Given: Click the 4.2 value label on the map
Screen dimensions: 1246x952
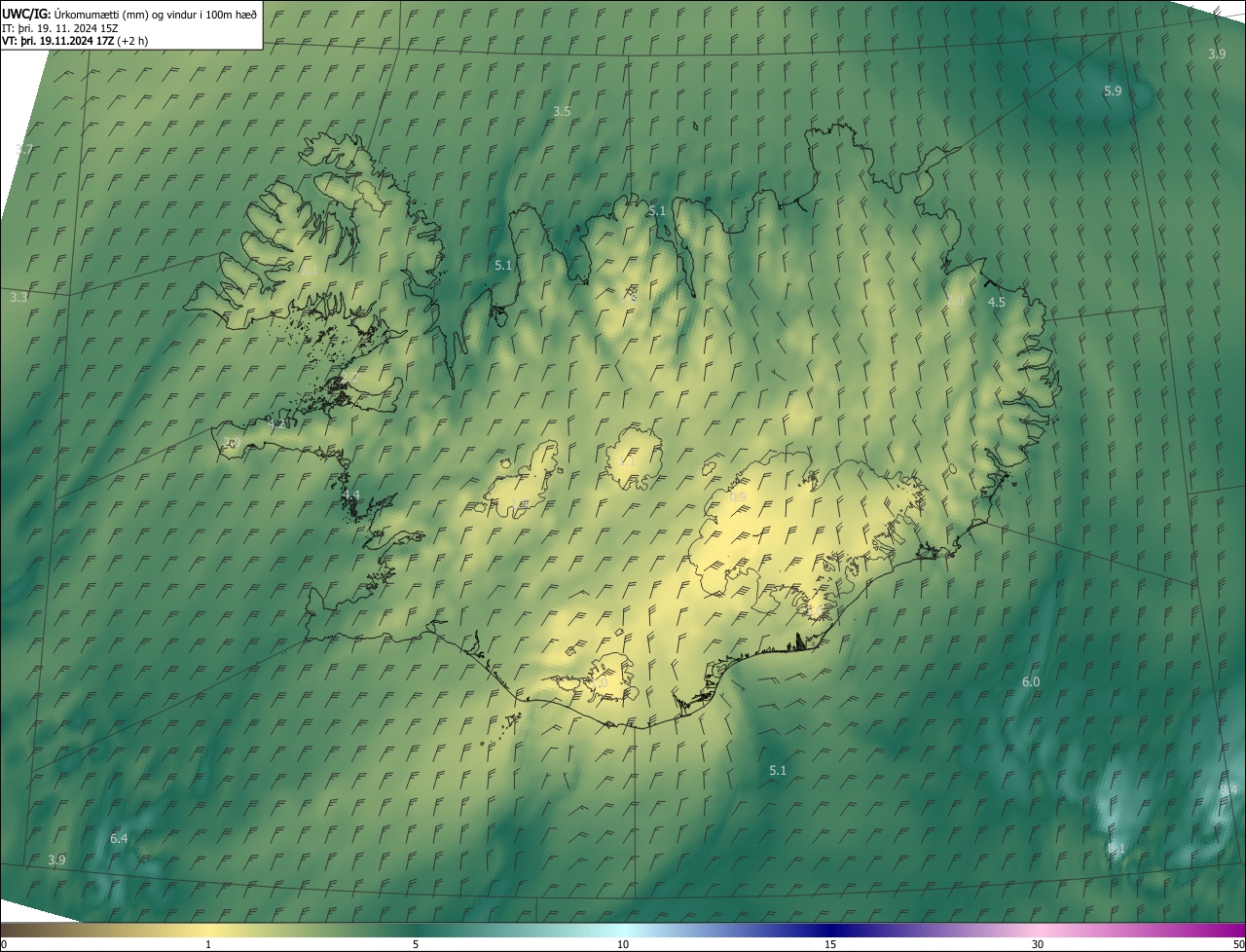Looking at the screenshot, I should pos(276,423).
